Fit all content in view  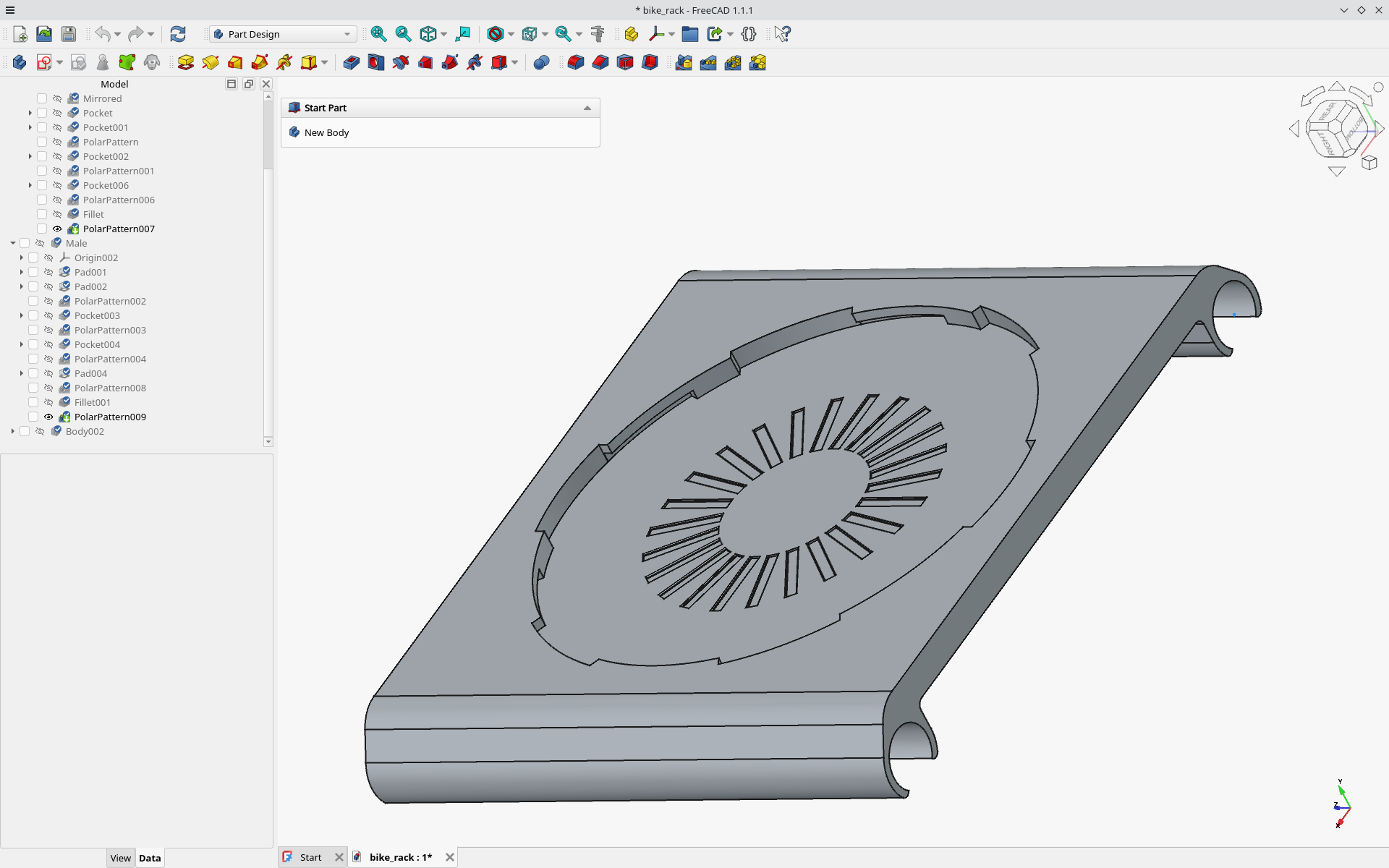tap(378, 34)
